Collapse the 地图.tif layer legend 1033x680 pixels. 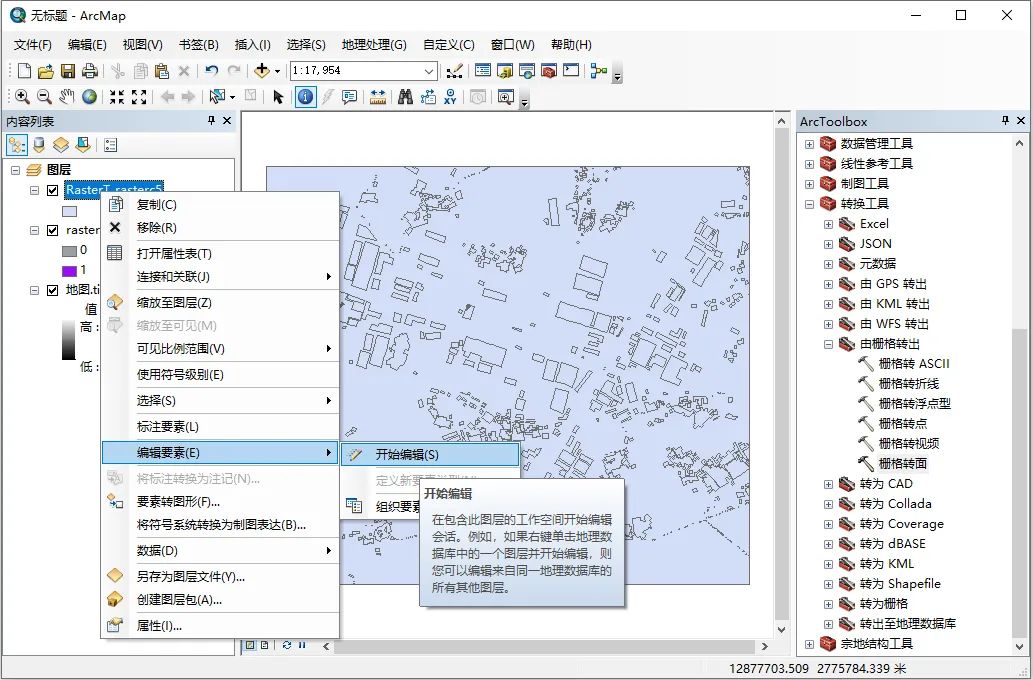click(x=34, y=290)
